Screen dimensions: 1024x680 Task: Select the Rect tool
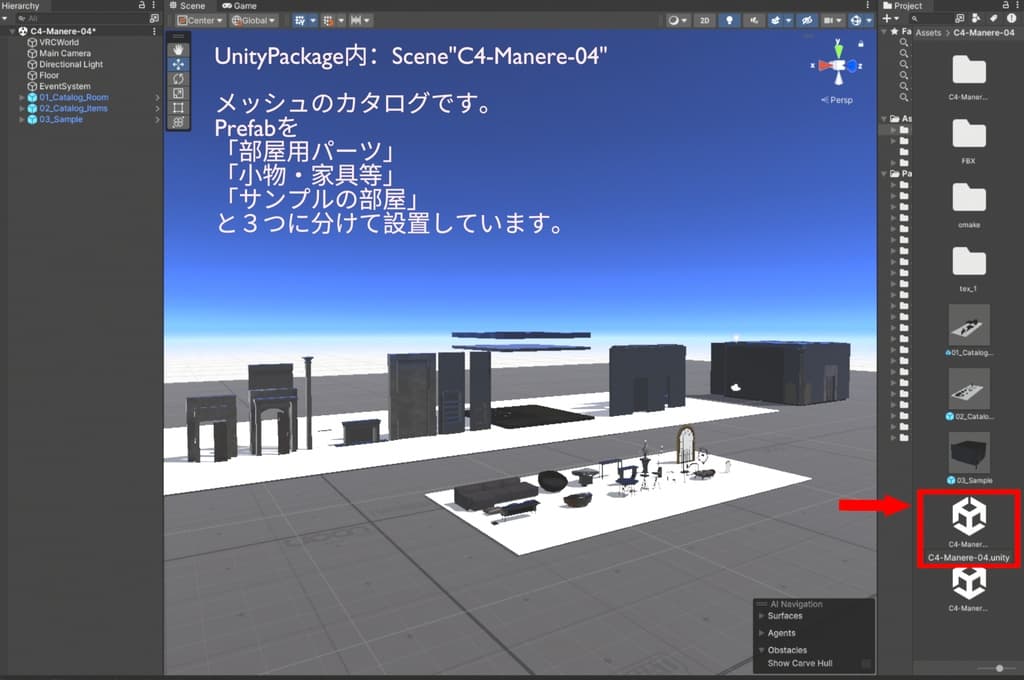pos(178,108)
